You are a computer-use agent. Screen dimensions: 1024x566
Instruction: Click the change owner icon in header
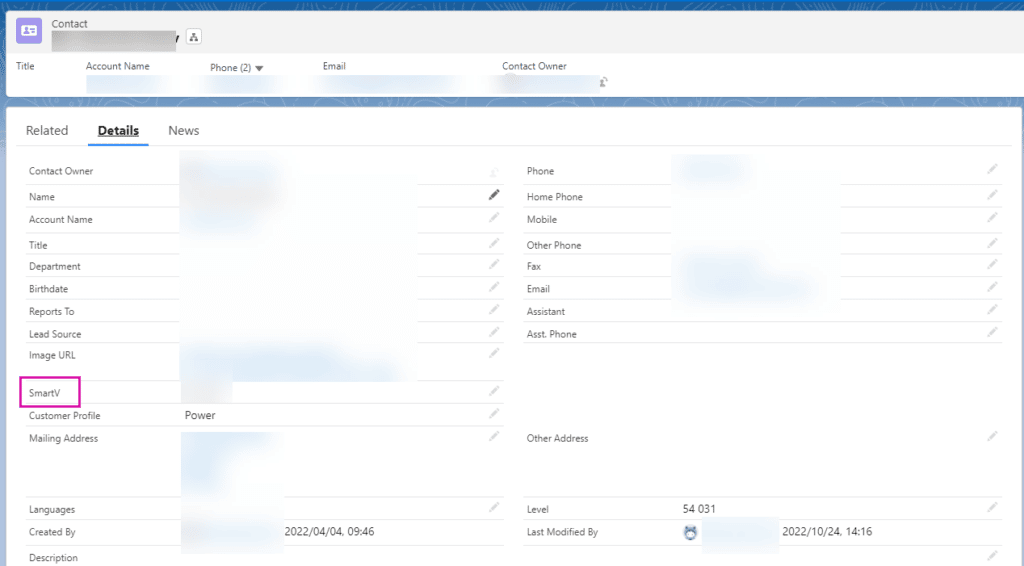tap(604, 82)
